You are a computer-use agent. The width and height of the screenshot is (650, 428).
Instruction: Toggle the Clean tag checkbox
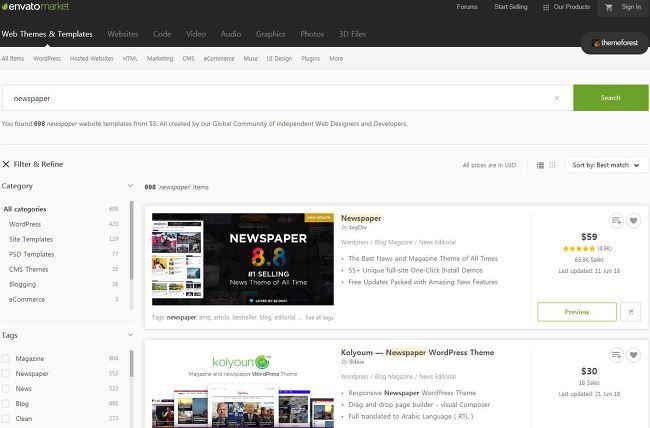6,418
